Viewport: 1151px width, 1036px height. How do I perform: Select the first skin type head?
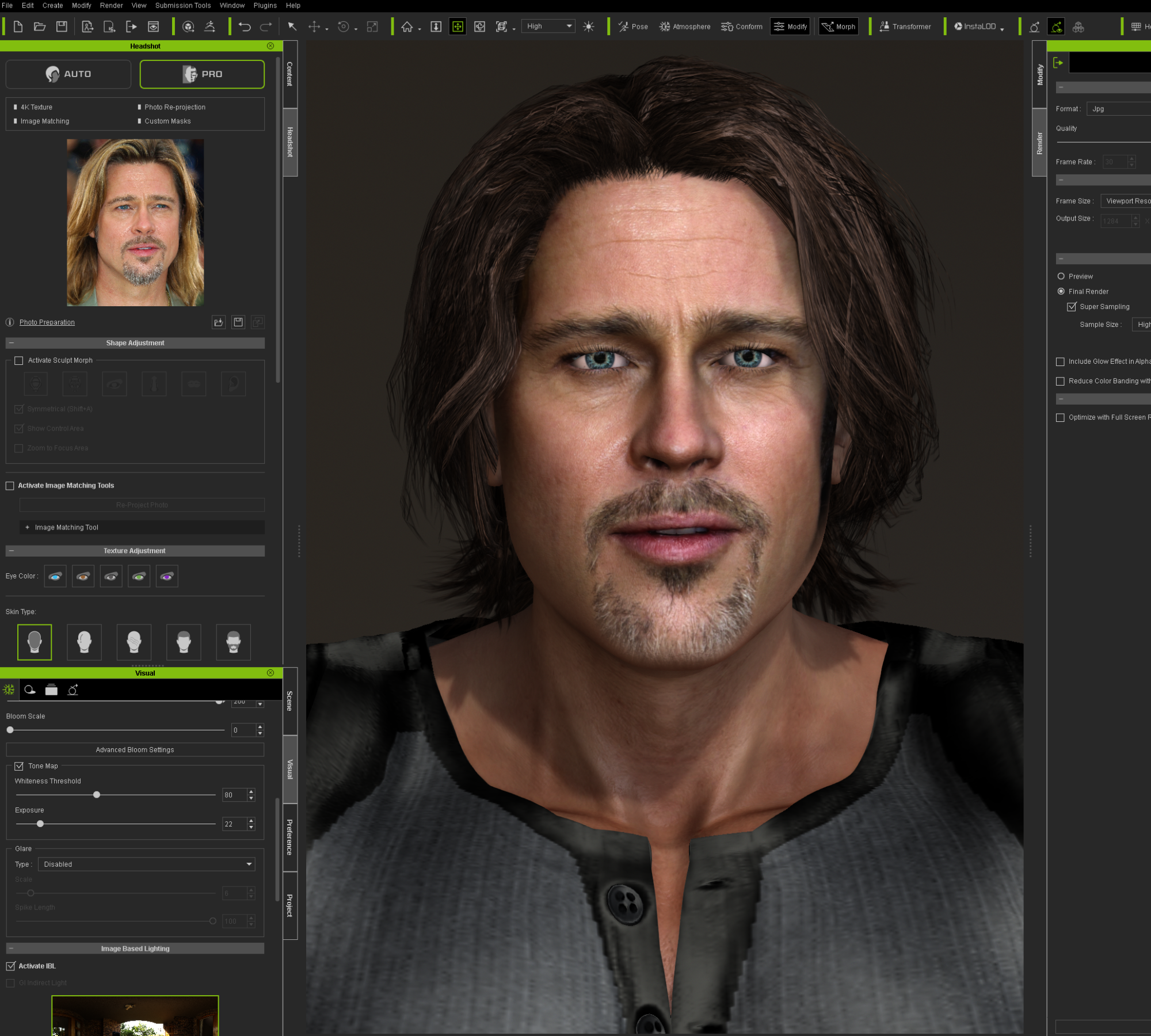click(35, 642)
